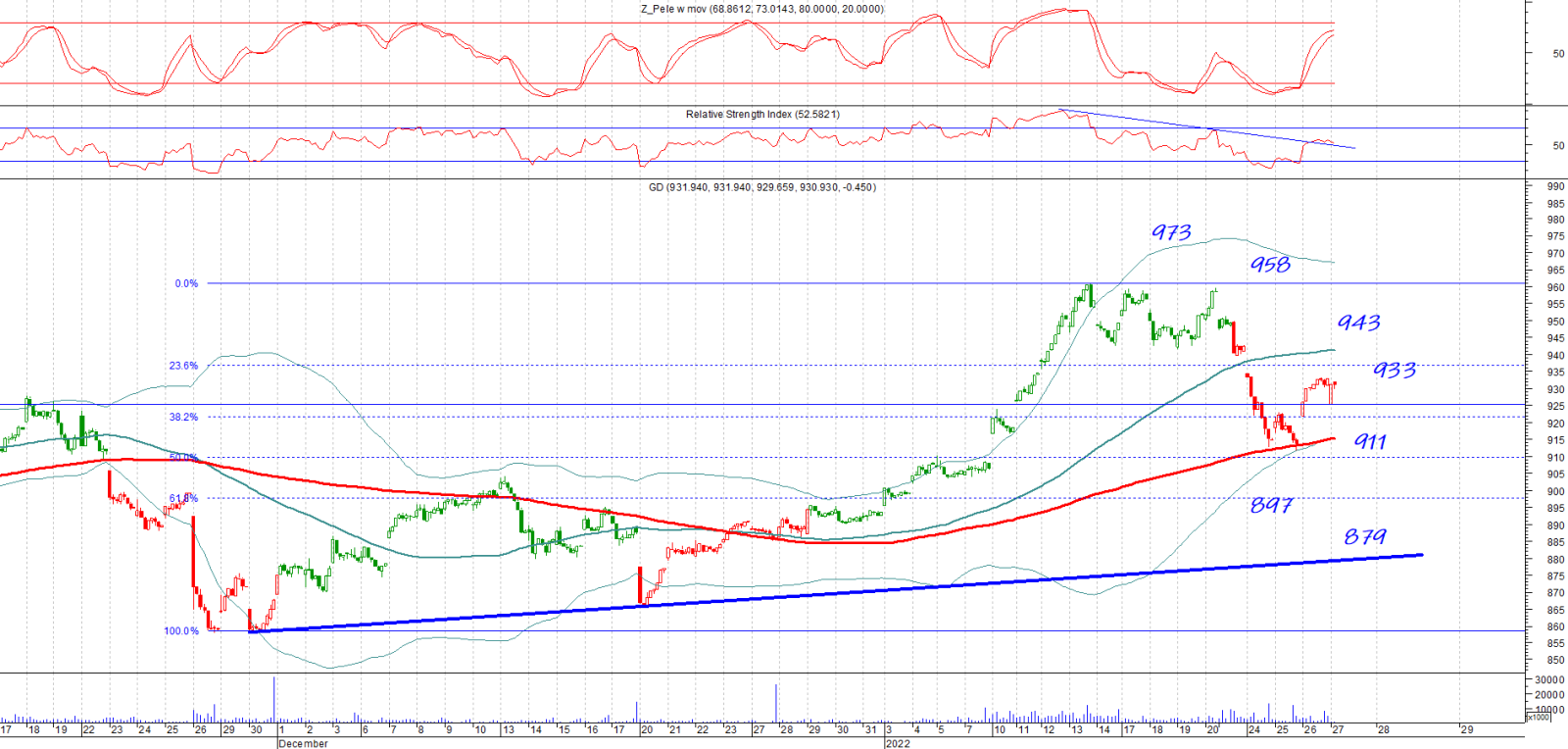Click the date label 15 on time axis
Screen dimensions: 1568x749
point(564,729)
